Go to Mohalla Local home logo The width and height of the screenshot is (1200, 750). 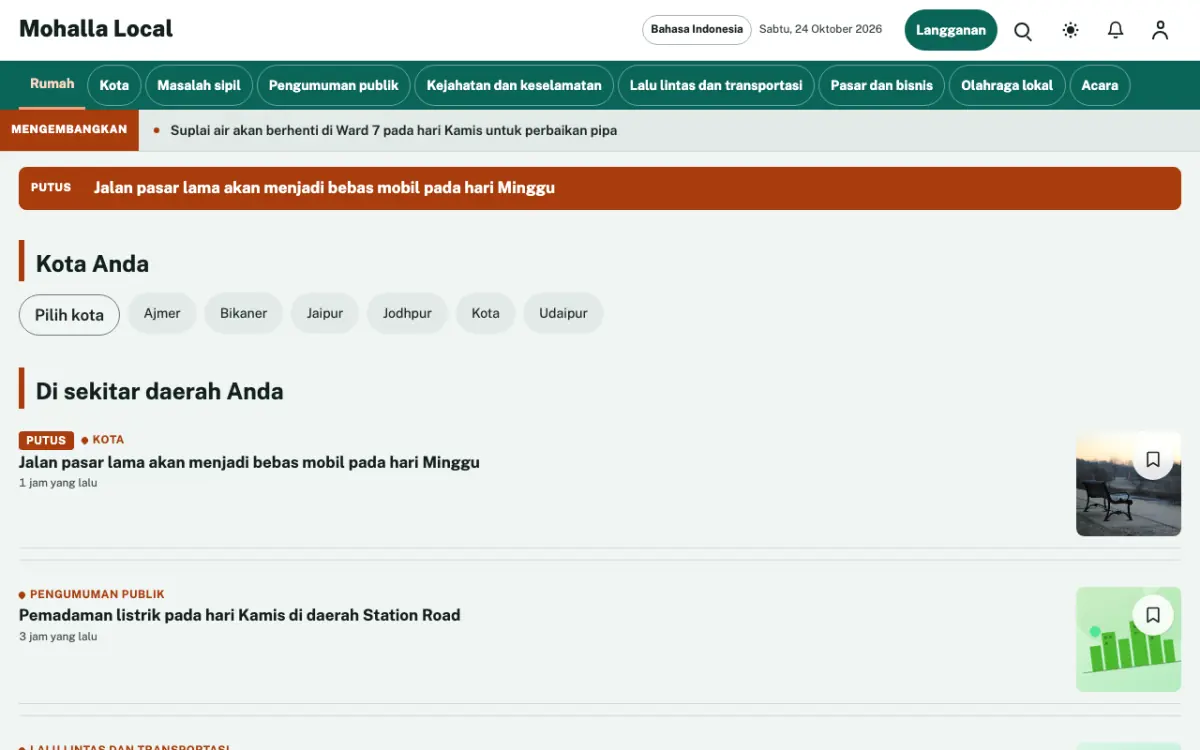coord(96,29)
